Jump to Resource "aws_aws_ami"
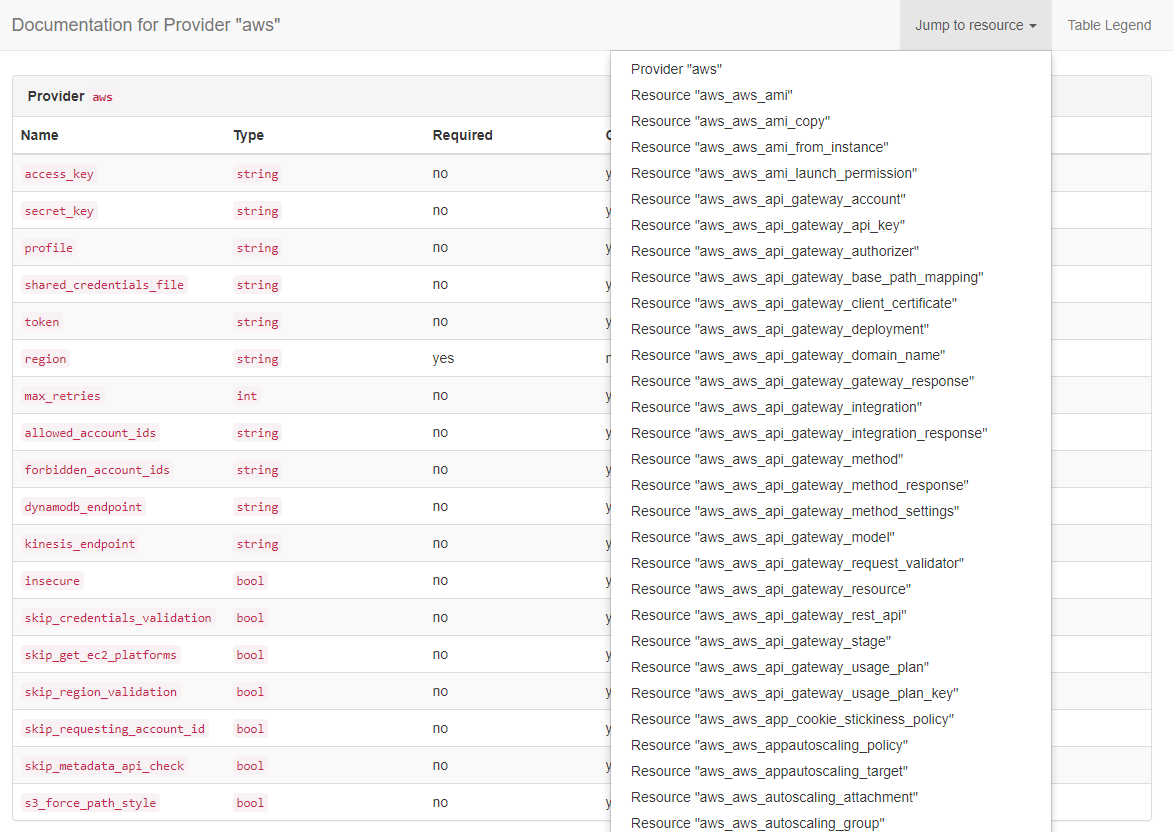This screenshot has height=832, width=1173. 830,95
